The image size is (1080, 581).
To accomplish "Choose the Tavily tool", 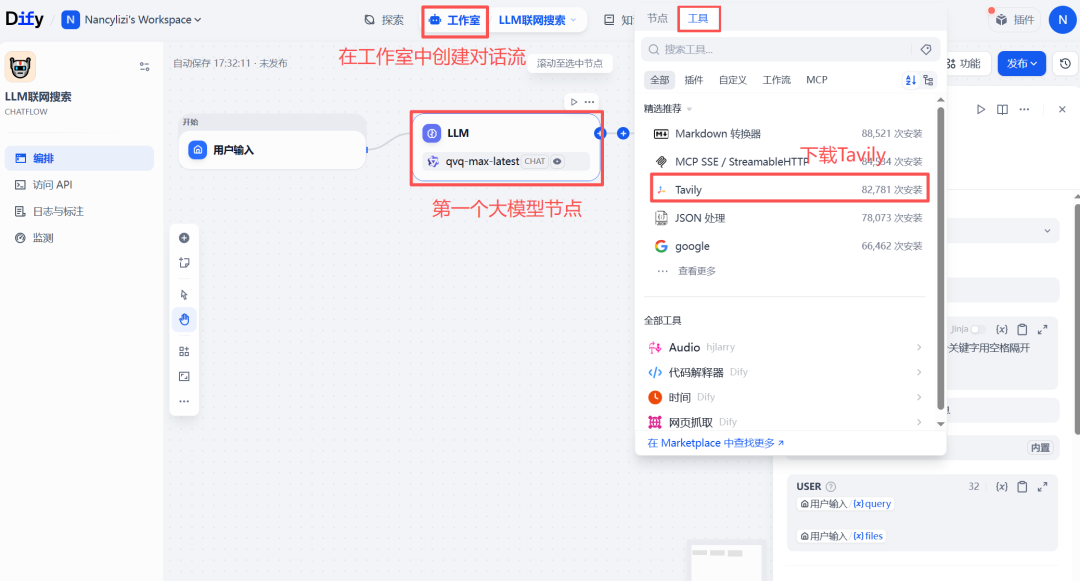I will pos(789,189).
